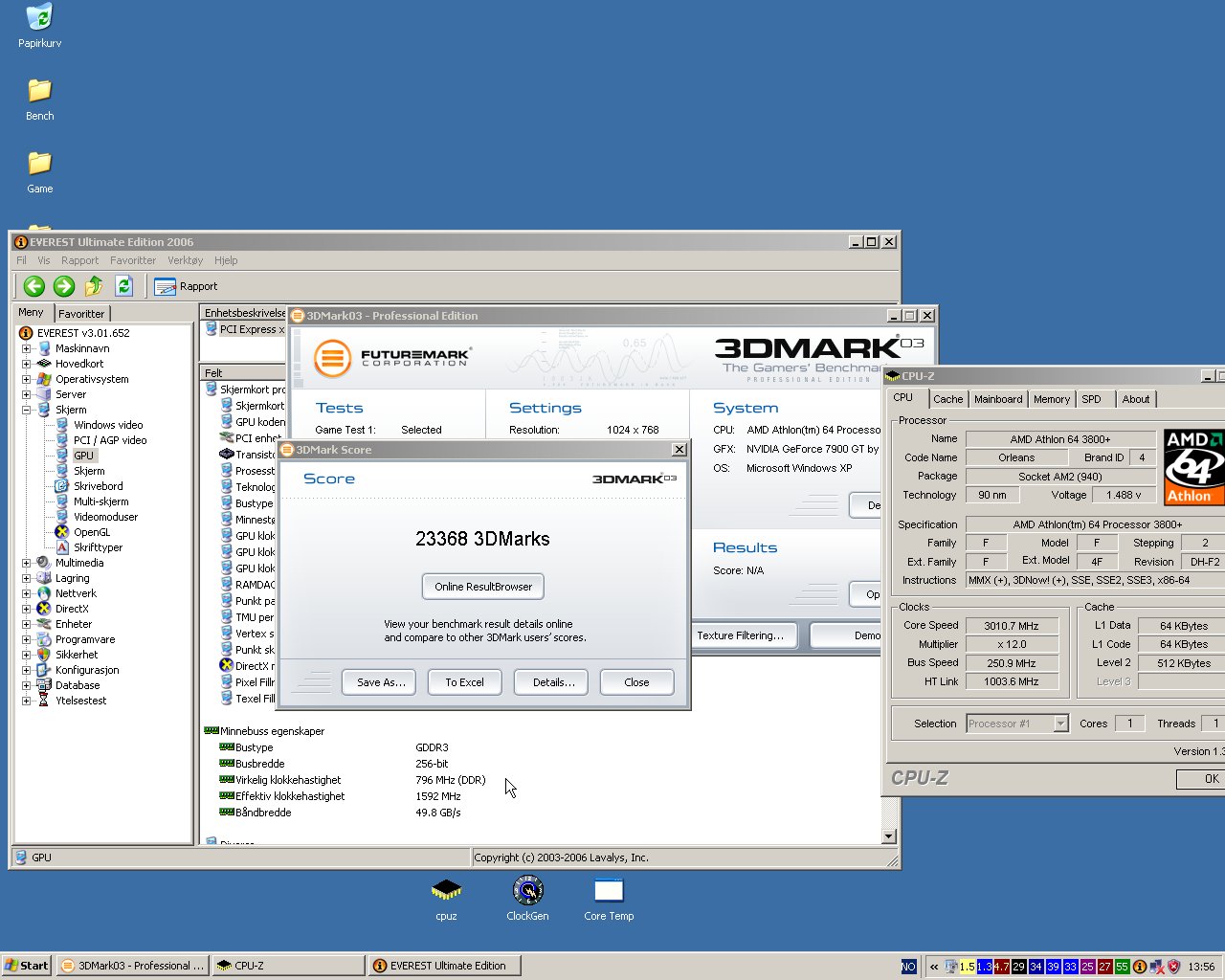The width and height of the screenshot is (1225, 980).
Task: Expand the Operativsystem tree node
Action: pyautogui.click(x=27, y=379)
